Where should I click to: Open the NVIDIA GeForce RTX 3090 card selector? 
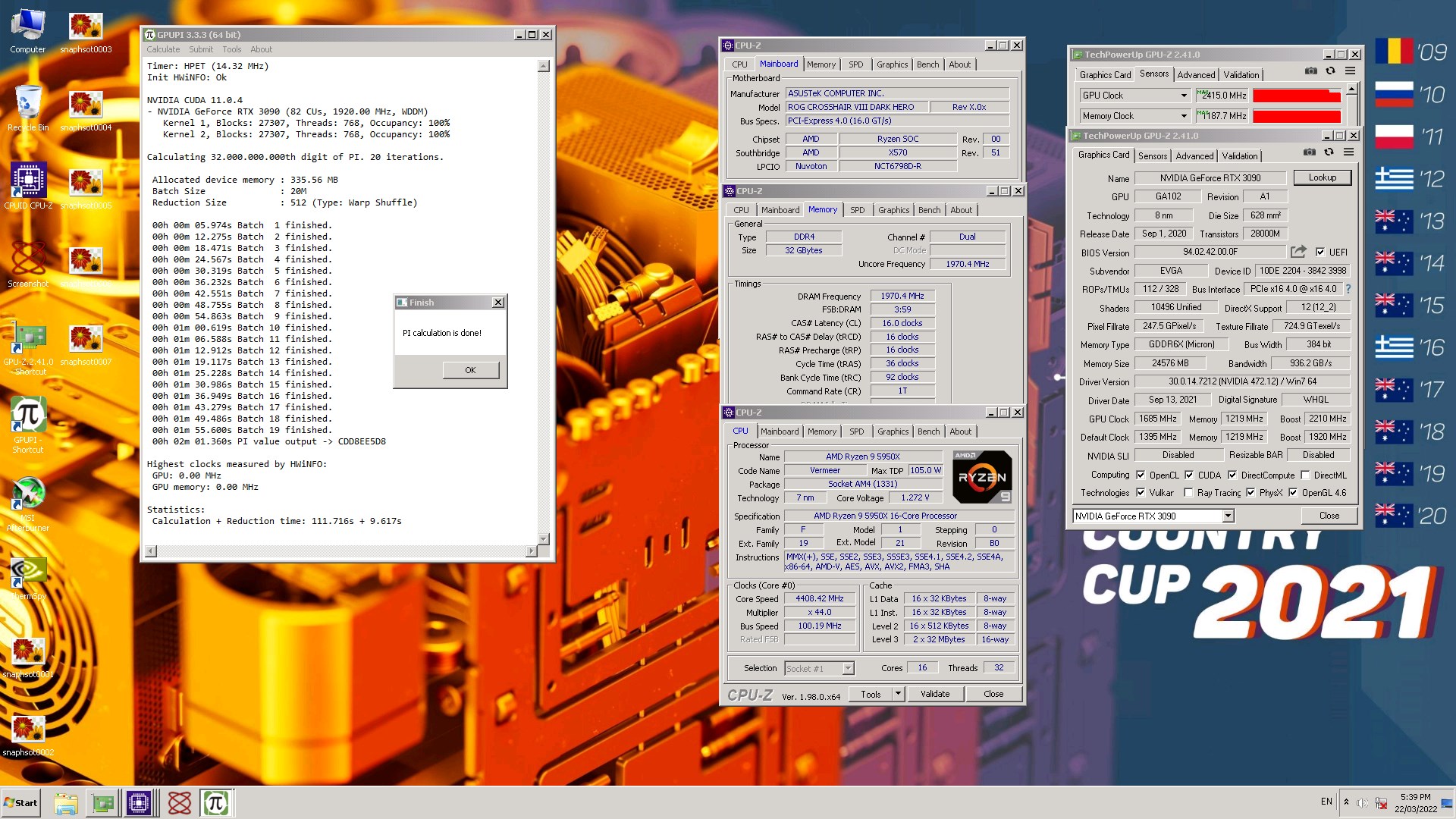point(1153,516)
